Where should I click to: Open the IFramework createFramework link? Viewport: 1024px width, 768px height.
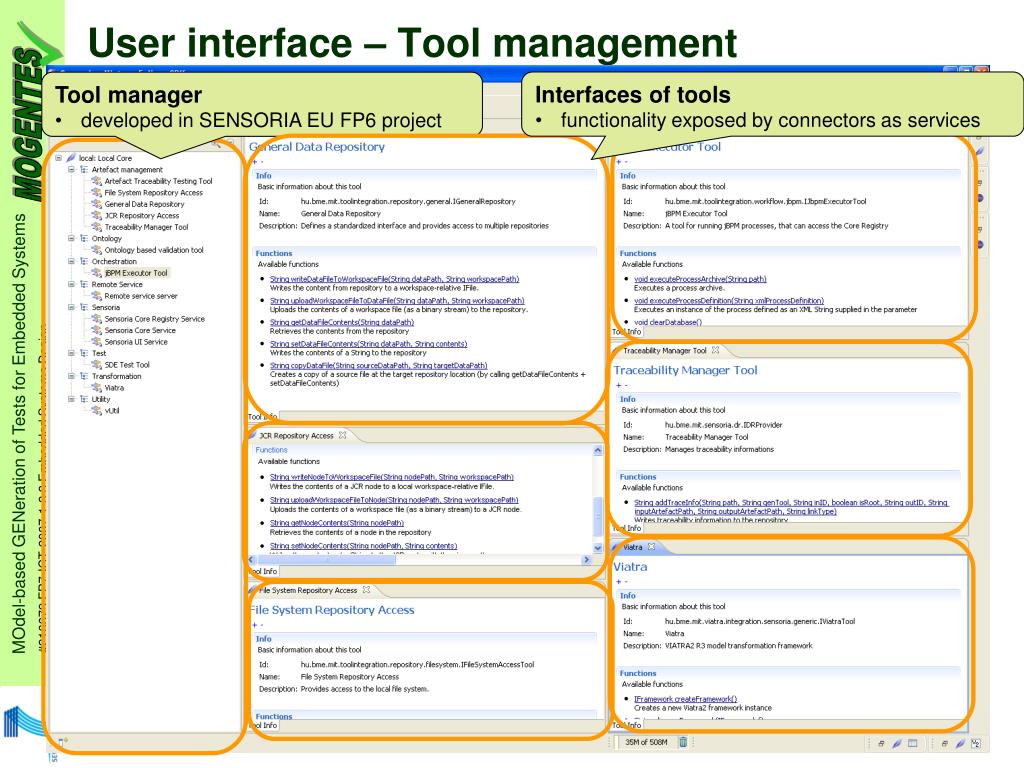tap(686, 699)
